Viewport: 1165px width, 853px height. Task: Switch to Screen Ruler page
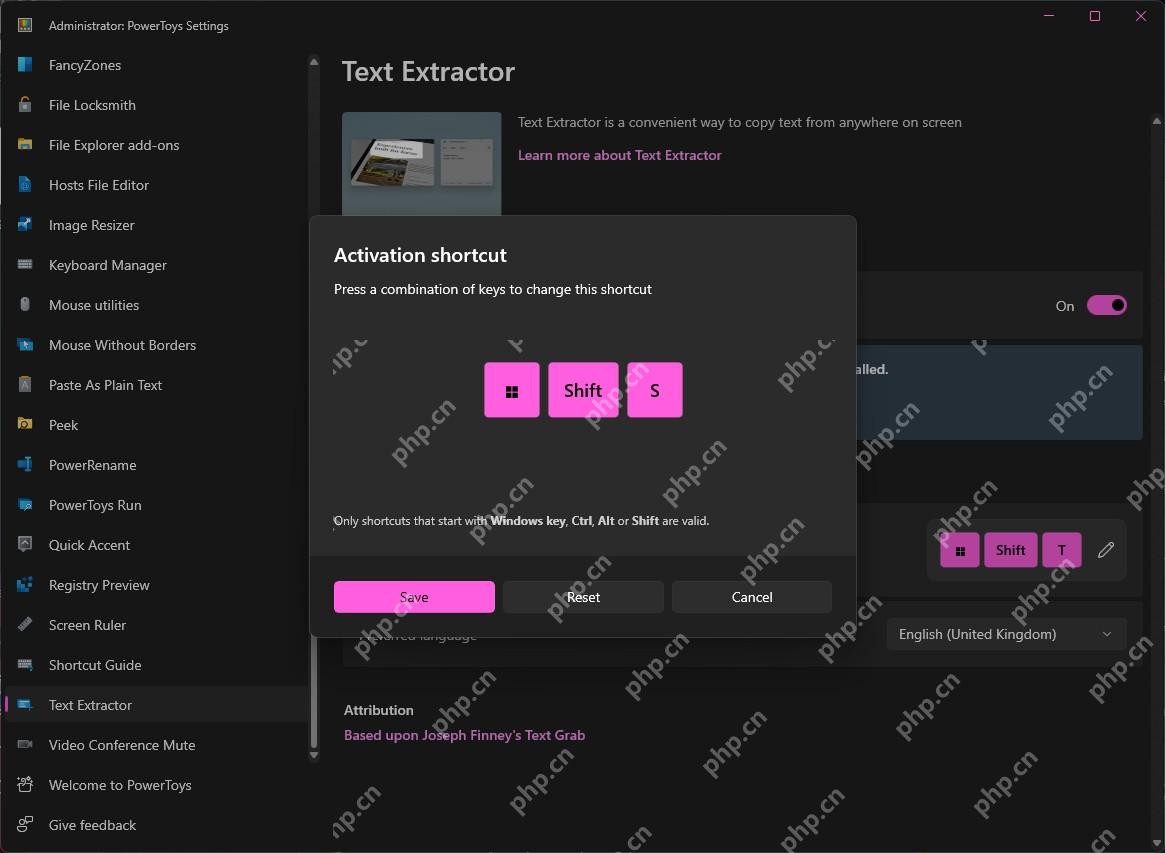pyautogui.click(x=88, y=625)
